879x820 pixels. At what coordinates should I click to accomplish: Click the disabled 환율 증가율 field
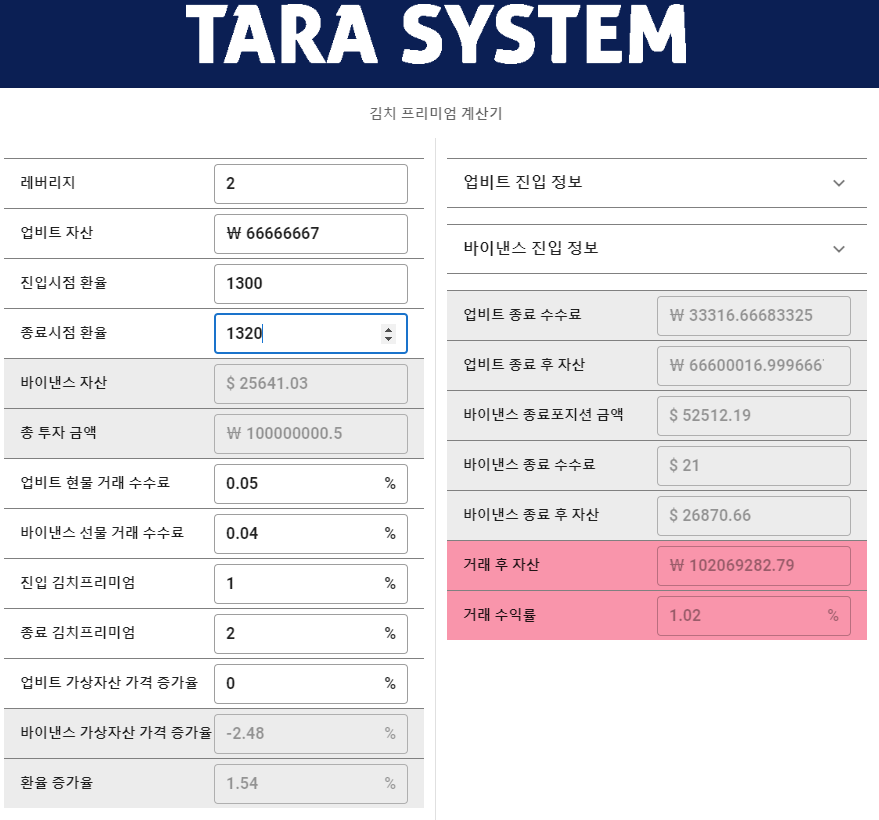click(311, 784)
